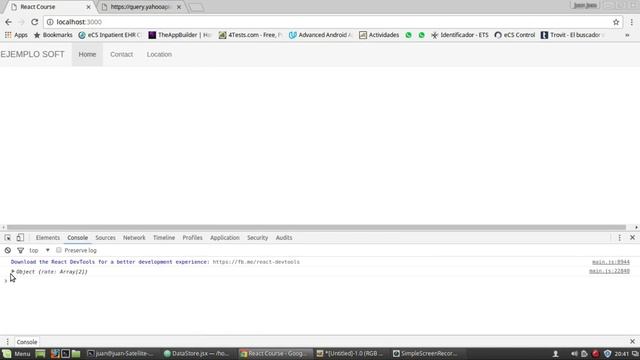Open the DevTools customize three-dot menu
This screenshot has width=640, height=360.
click(x=619, y=238)
